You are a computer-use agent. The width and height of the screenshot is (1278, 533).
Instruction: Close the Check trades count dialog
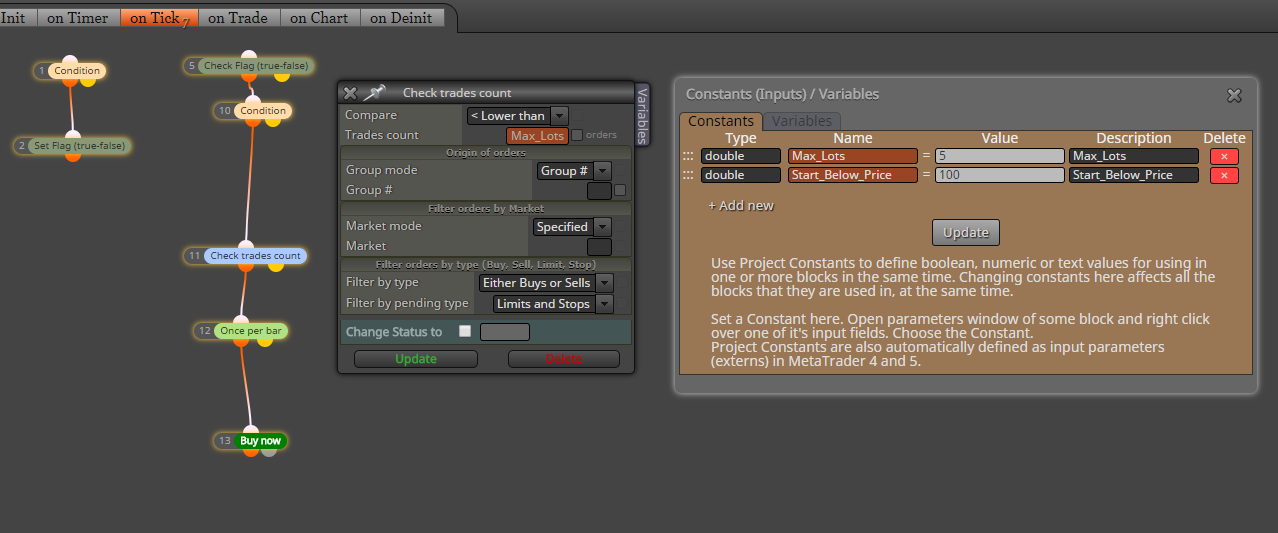tap(350, 93)
